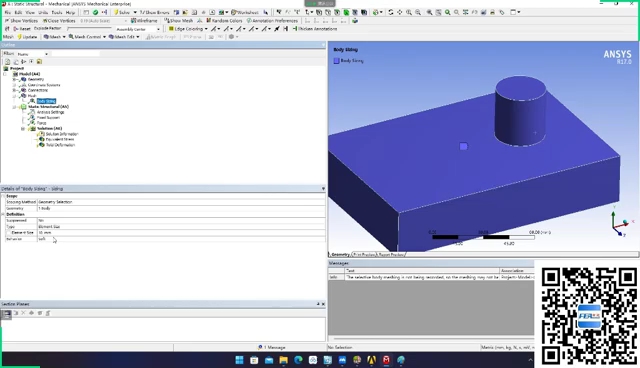Open the Units menu
This screenshot has width=640, height=368.
coord(43,12)
